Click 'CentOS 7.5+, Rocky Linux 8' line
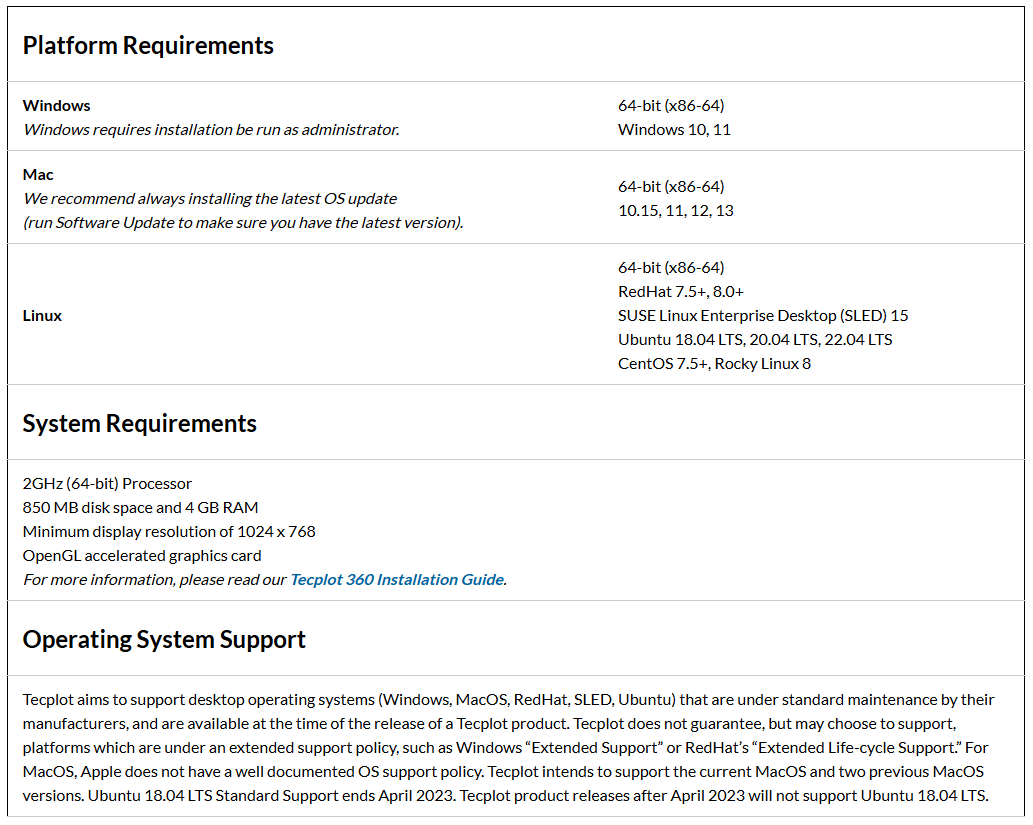This screenshot has height=825, width=1033. point(714,364)
